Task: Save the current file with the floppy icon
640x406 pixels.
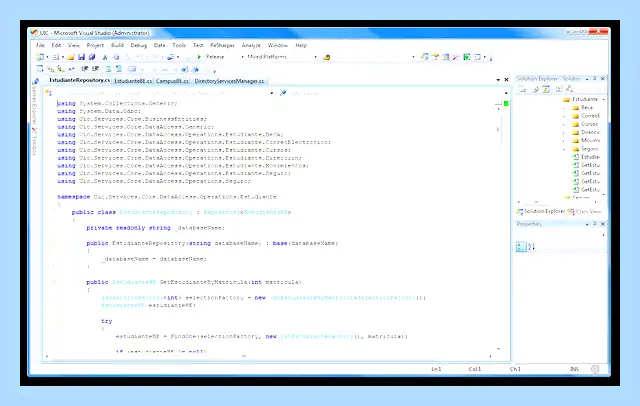Action: [81, 57]
